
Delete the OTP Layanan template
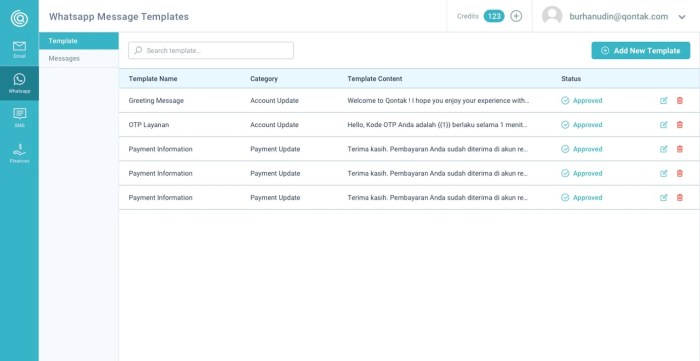point(679,125)
